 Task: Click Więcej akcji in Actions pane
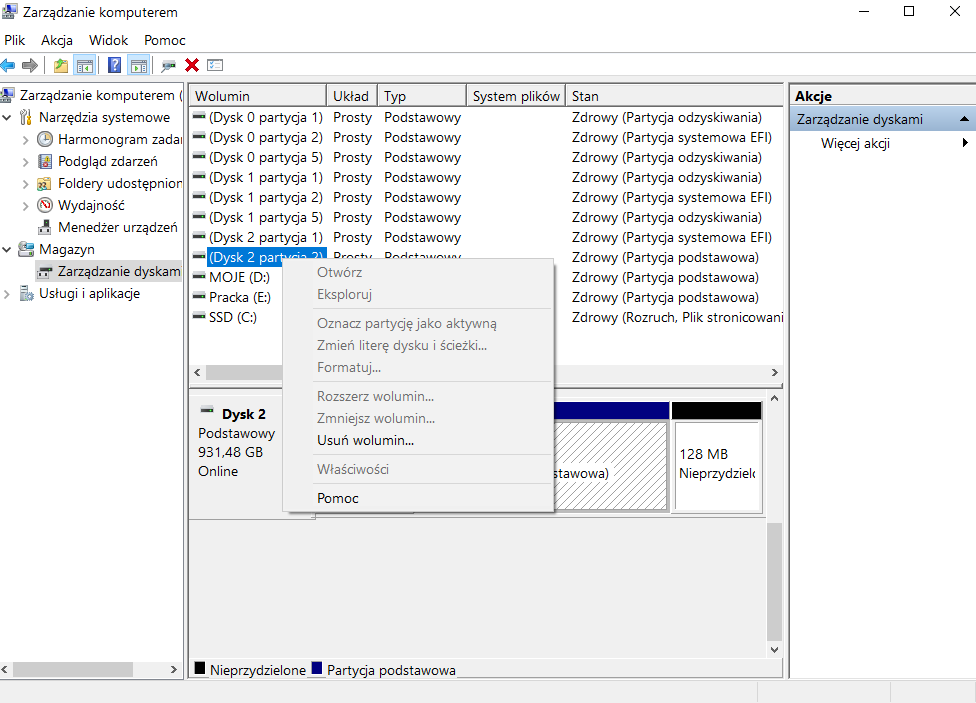tap(855, 143)
